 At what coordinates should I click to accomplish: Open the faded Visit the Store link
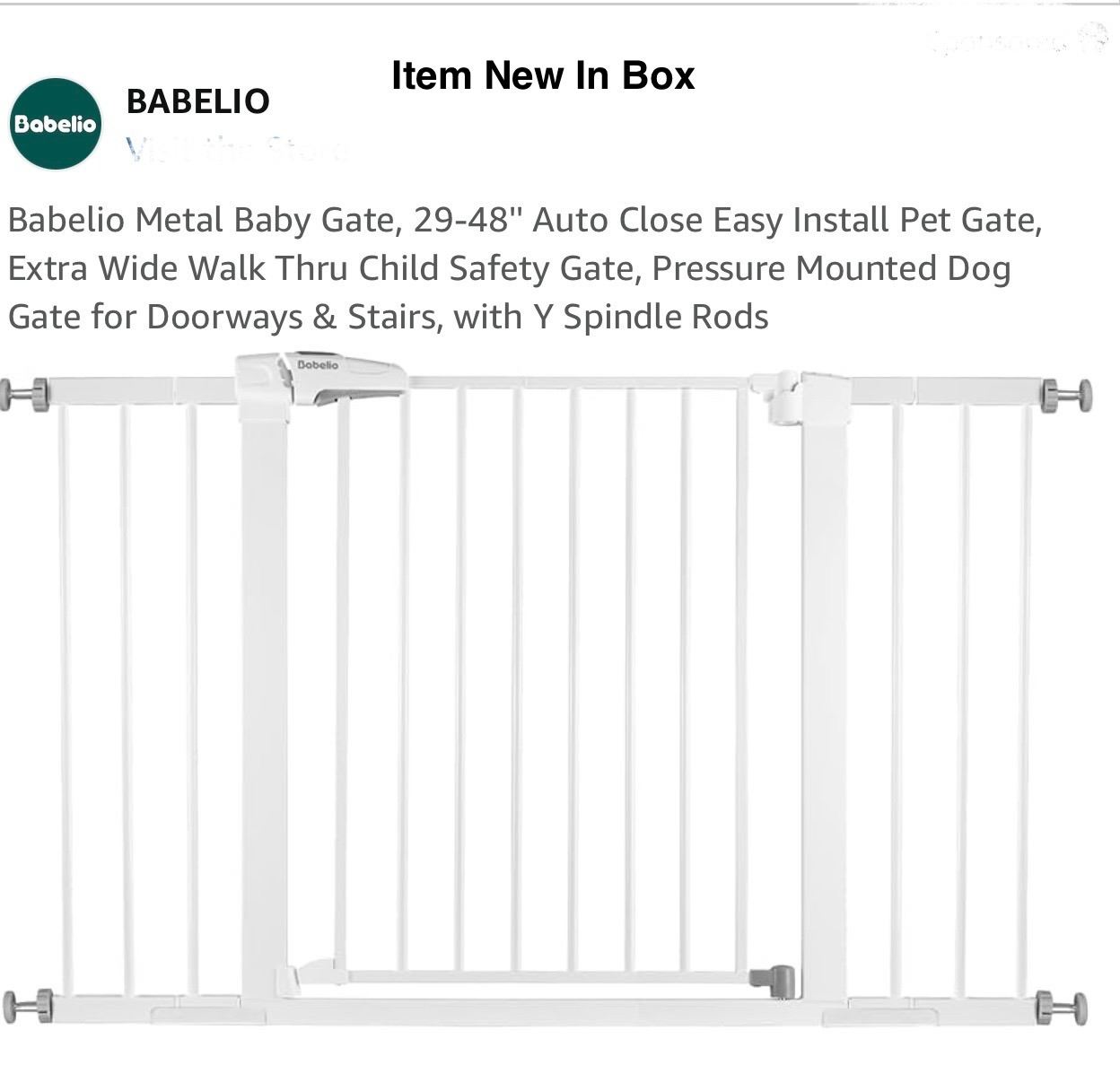tap(235, 149)
